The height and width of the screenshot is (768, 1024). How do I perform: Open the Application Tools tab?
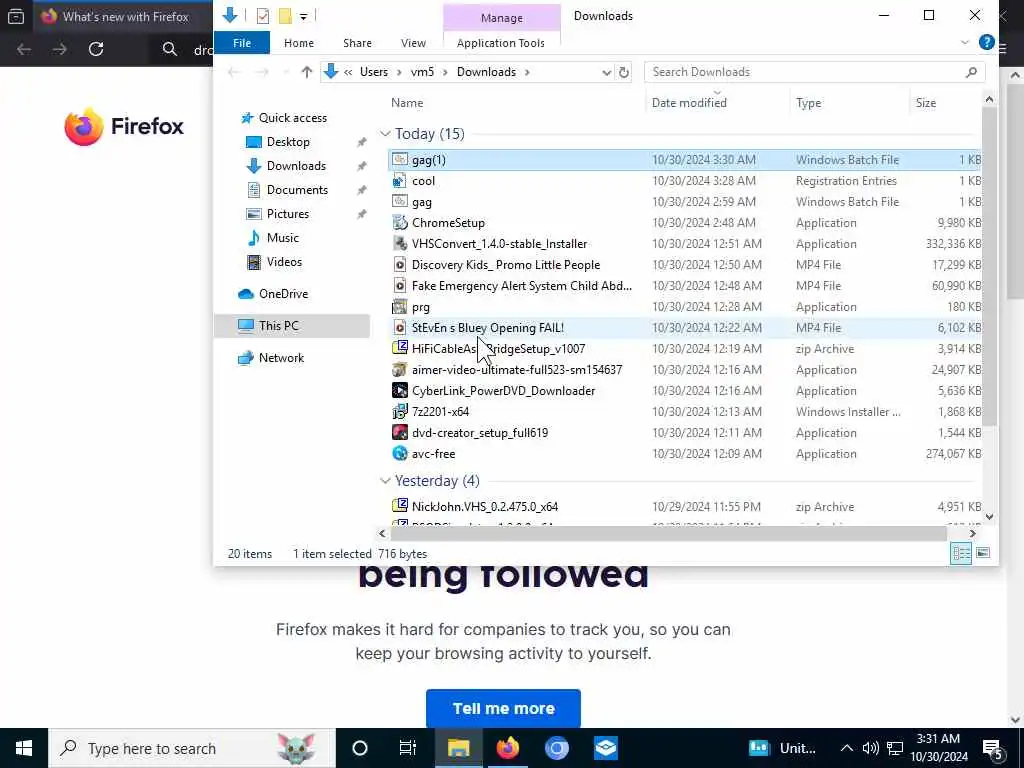coord(500,42)
